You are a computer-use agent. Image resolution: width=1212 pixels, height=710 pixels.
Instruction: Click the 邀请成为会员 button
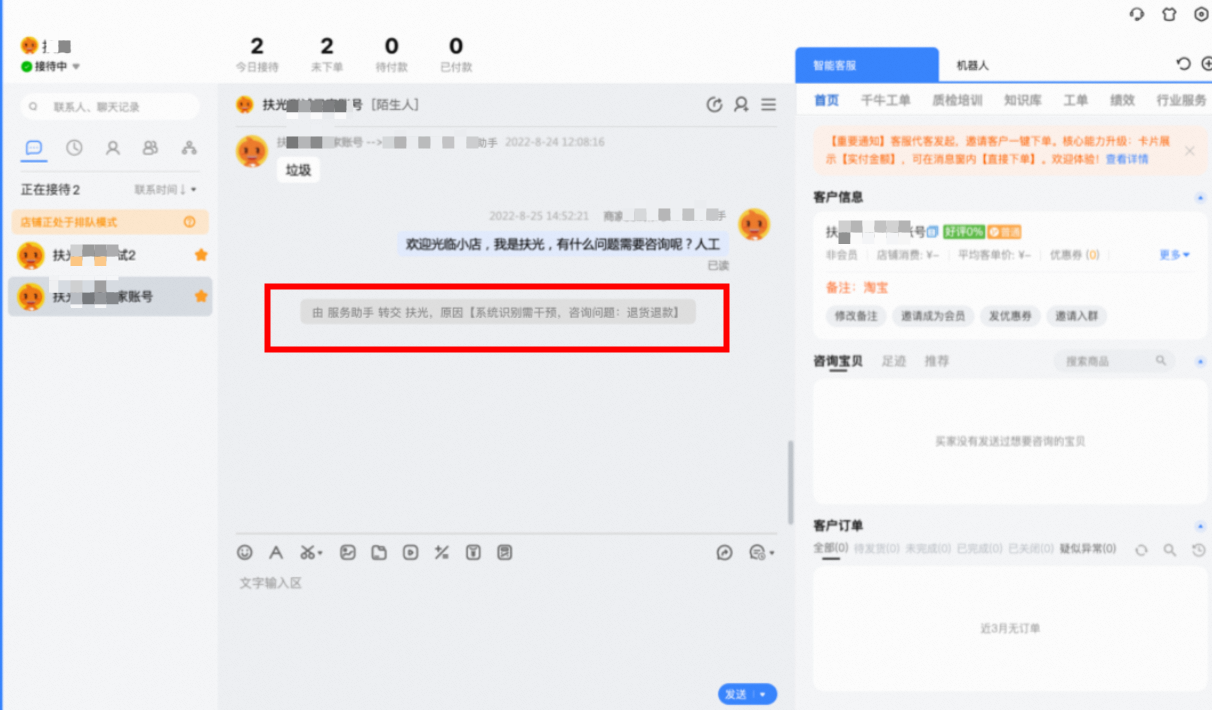click(932, 316)
